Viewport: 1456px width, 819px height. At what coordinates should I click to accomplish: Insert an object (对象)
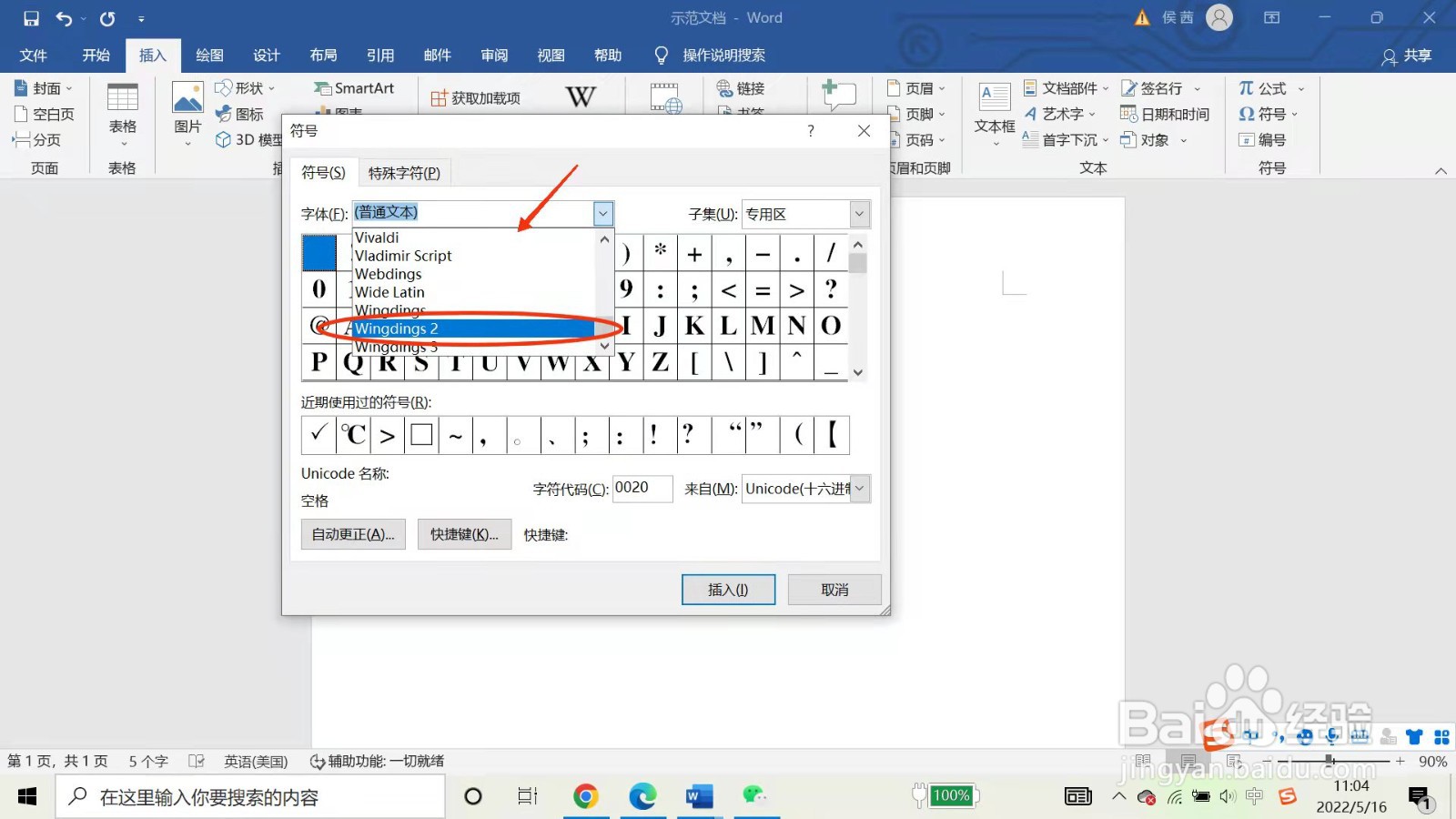[x=1154, y=139]
